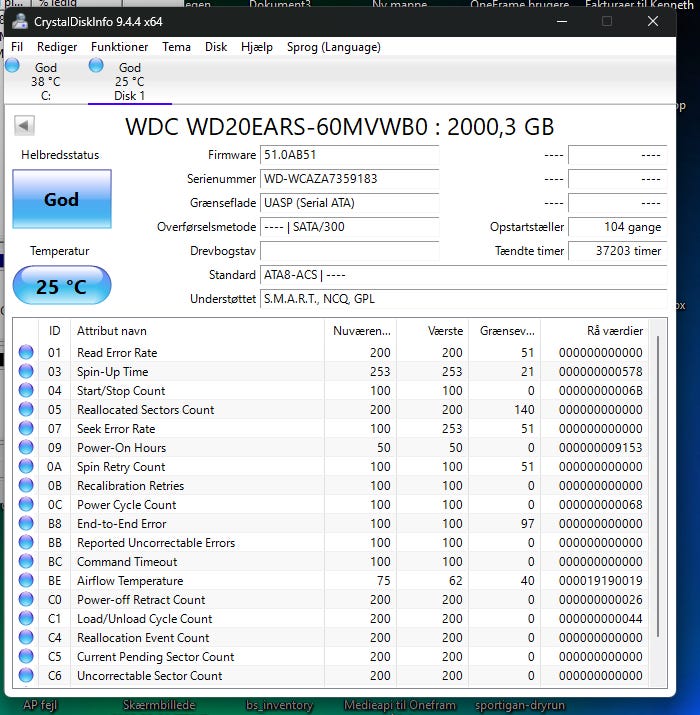Click the disk title WDC WD20EARS-60MVWB0
The height and width of the screenshot is (715, 700).
[x=276, y=127]
